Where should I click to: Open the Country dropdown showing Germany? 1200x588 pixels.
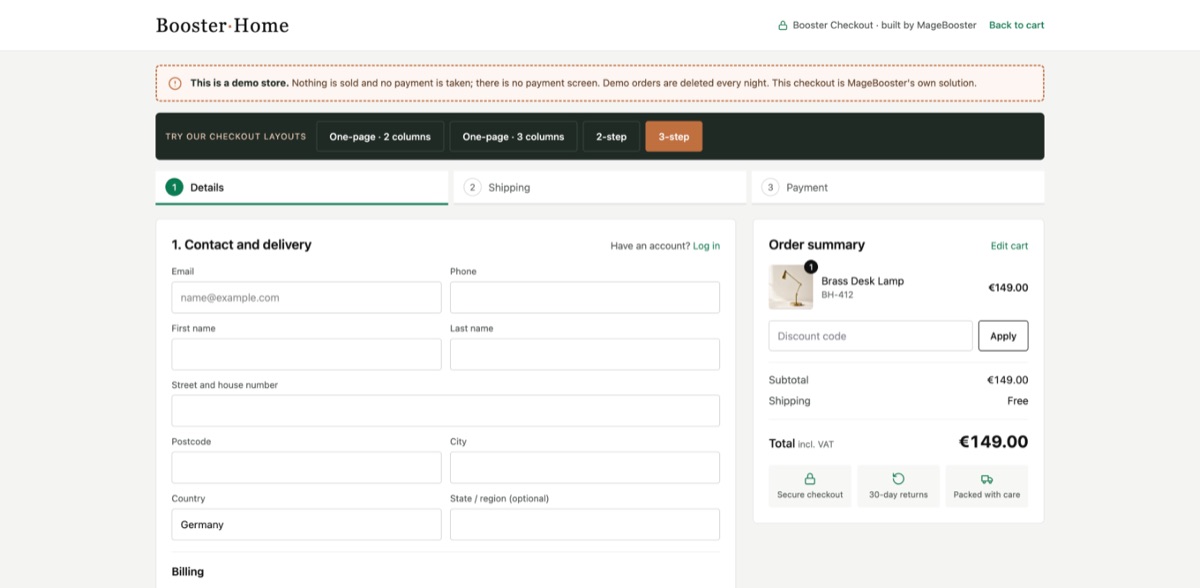pos(306,524)
